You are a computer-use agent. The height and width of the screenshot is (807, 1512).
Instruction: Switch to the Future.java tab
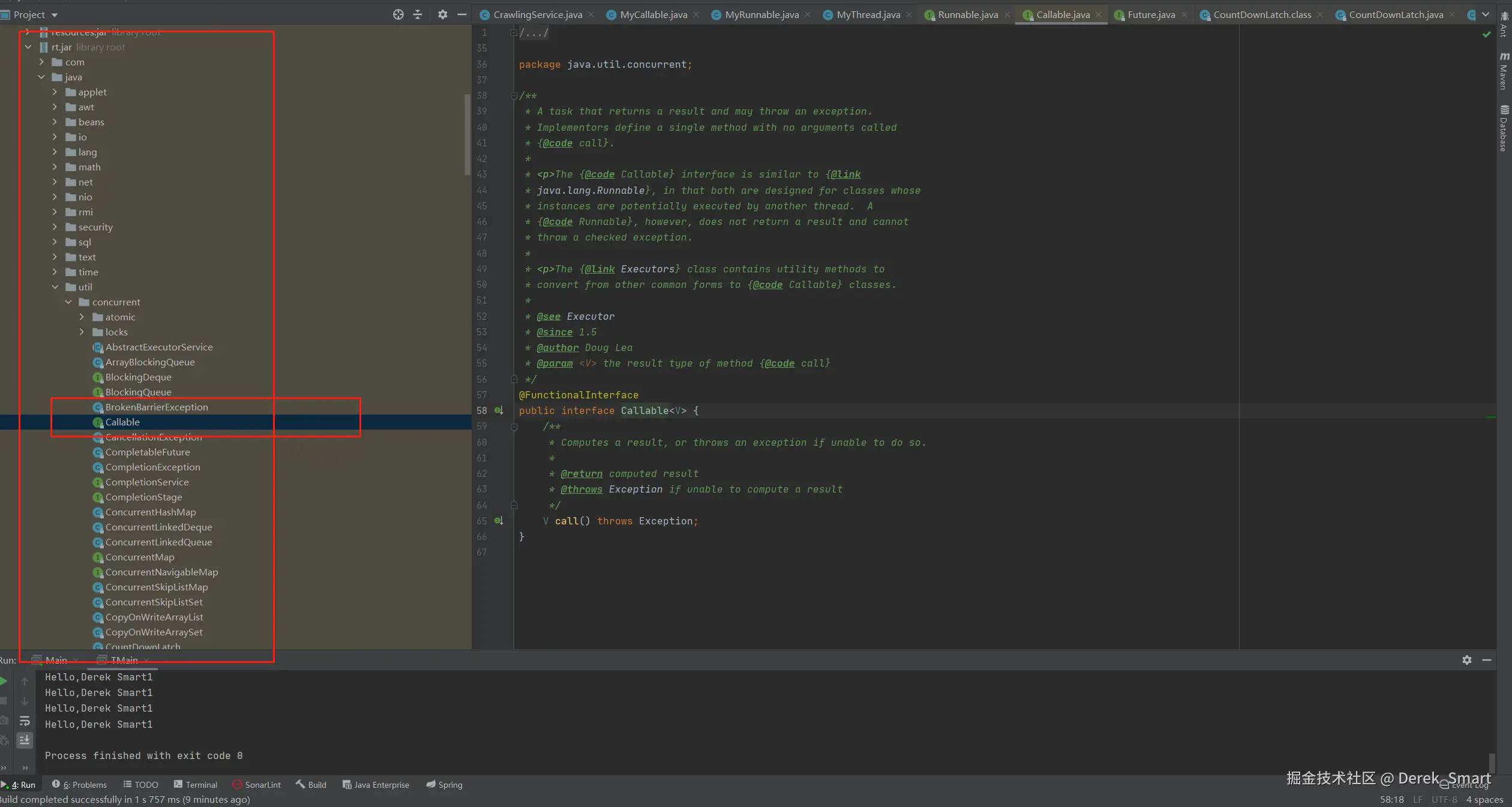[1150, 14]
